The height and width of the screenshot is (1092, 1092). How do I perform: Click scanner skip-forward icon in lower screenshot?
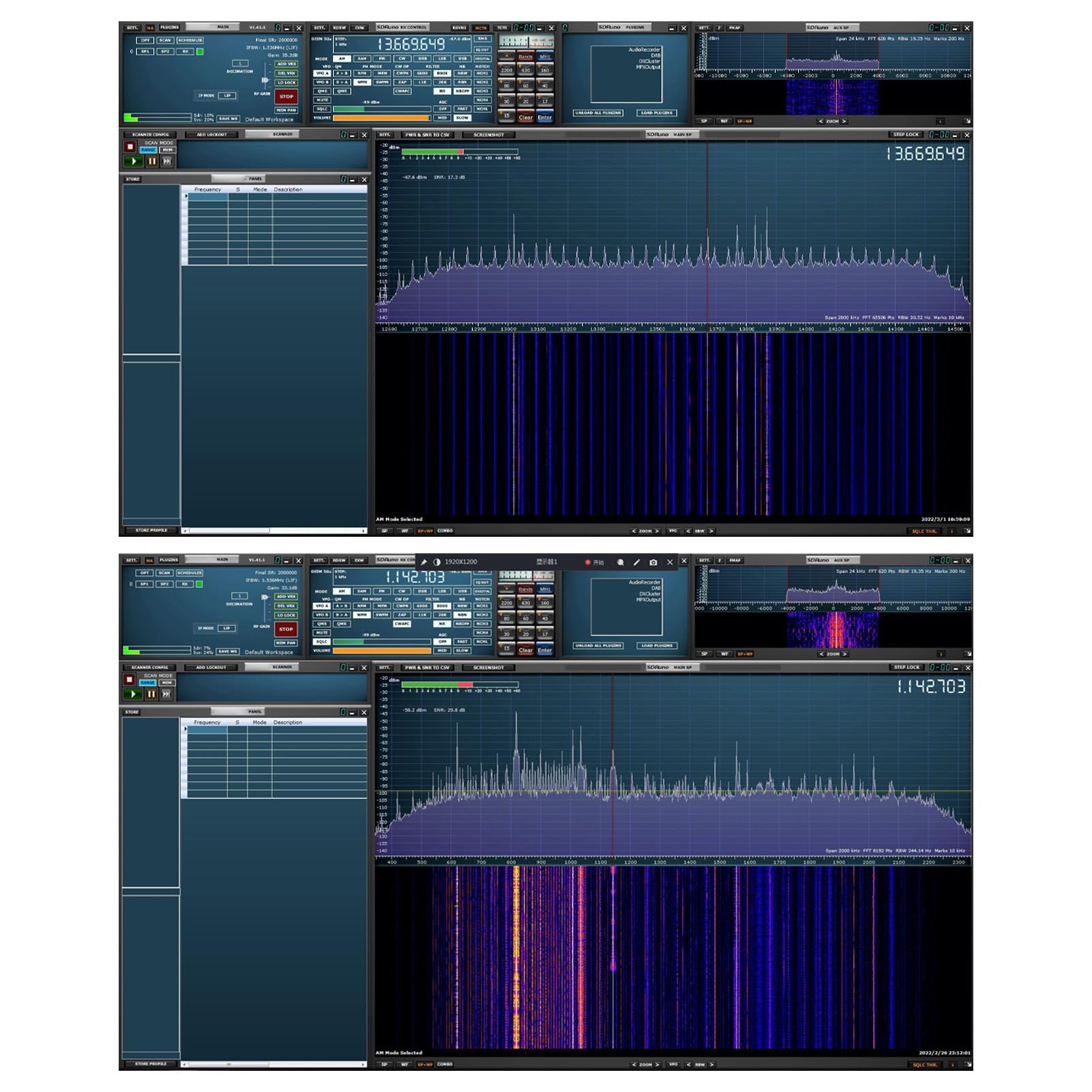pyautogui.click(x=166, y=694)
